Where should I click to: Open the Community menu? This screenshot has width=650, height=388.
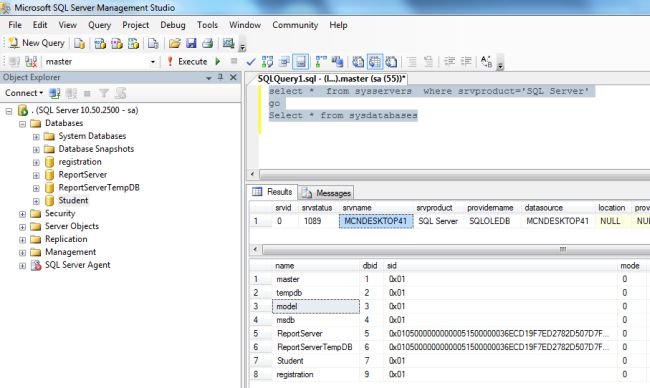[x=295, y=25]
